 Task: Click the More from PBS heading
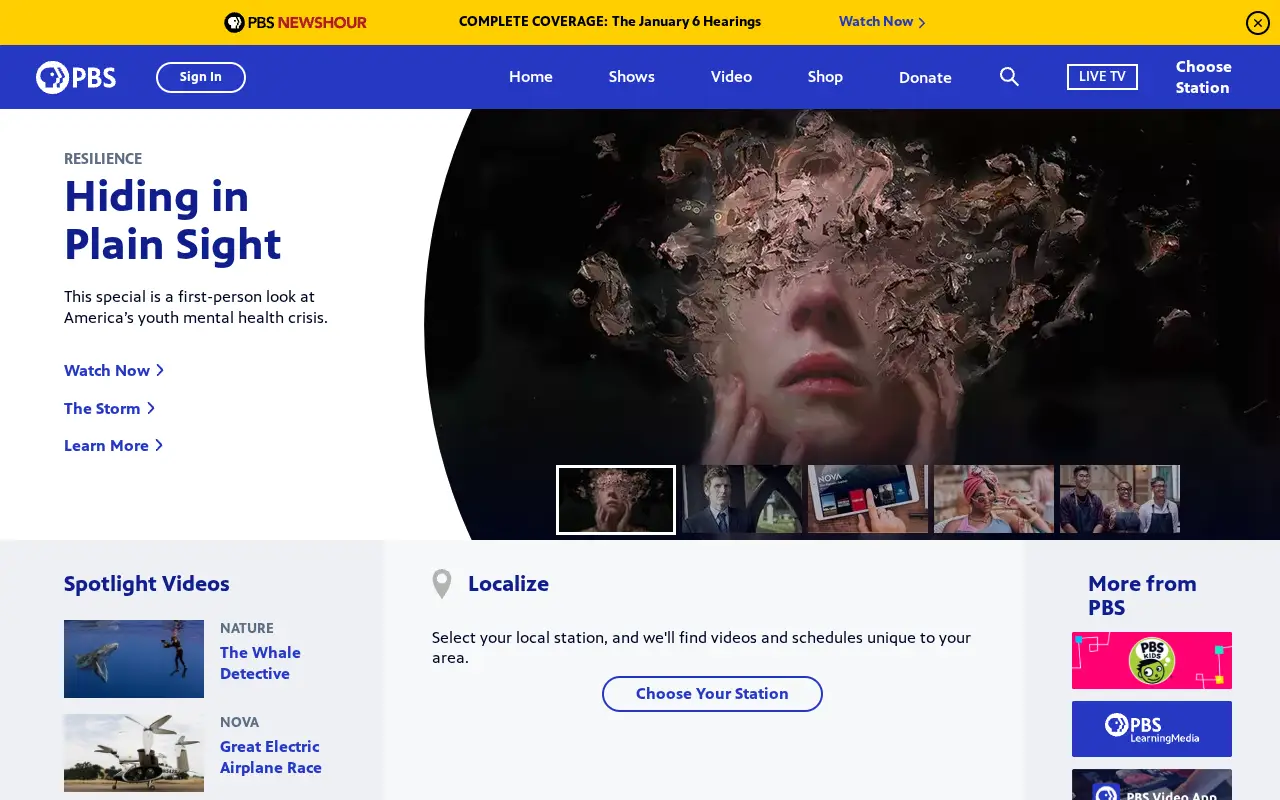tap(1142, 596)
